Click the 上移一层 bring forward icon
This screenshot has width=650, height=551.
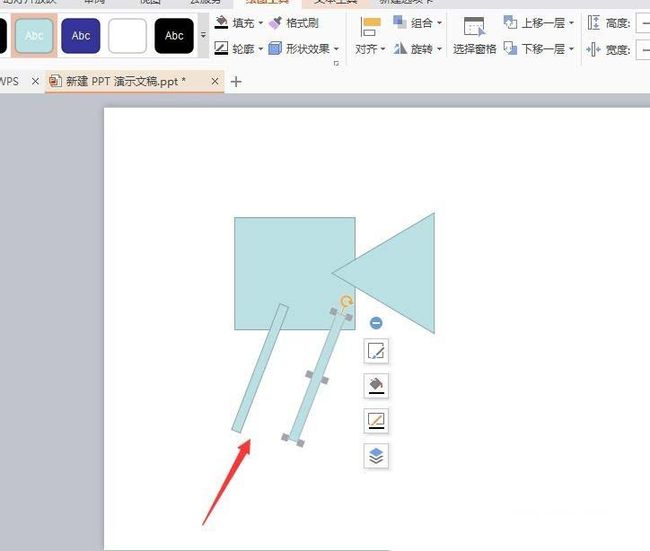510,22
